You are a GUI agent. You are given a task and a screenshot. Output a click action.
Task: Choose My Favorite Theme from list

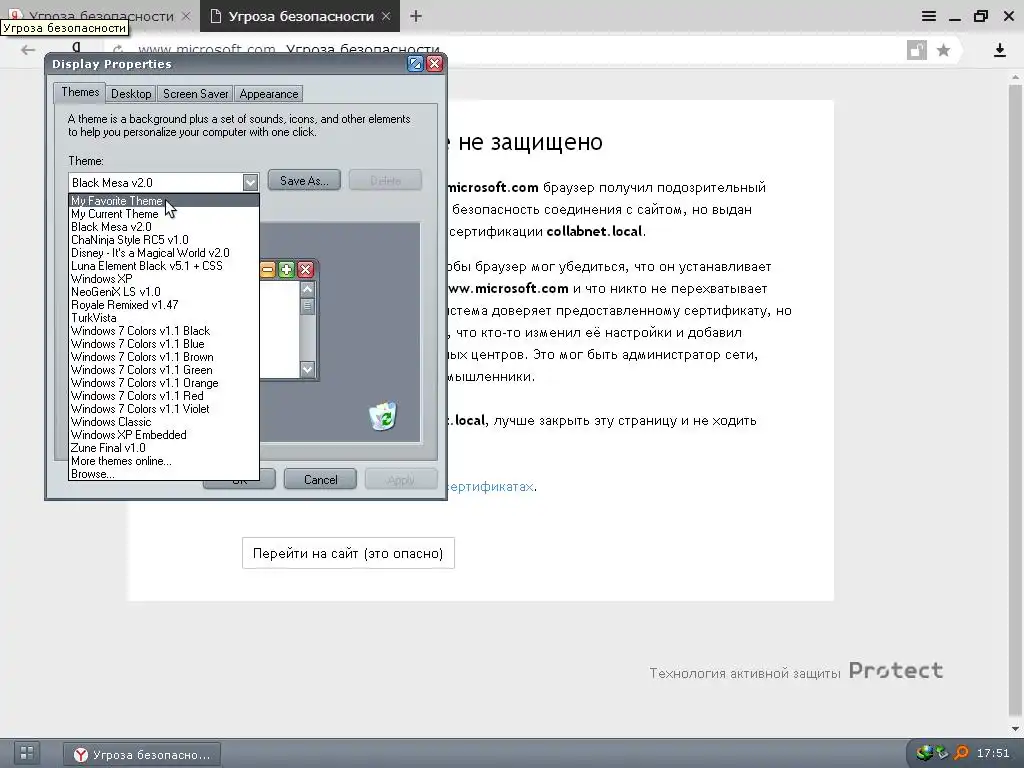(164, 200)
